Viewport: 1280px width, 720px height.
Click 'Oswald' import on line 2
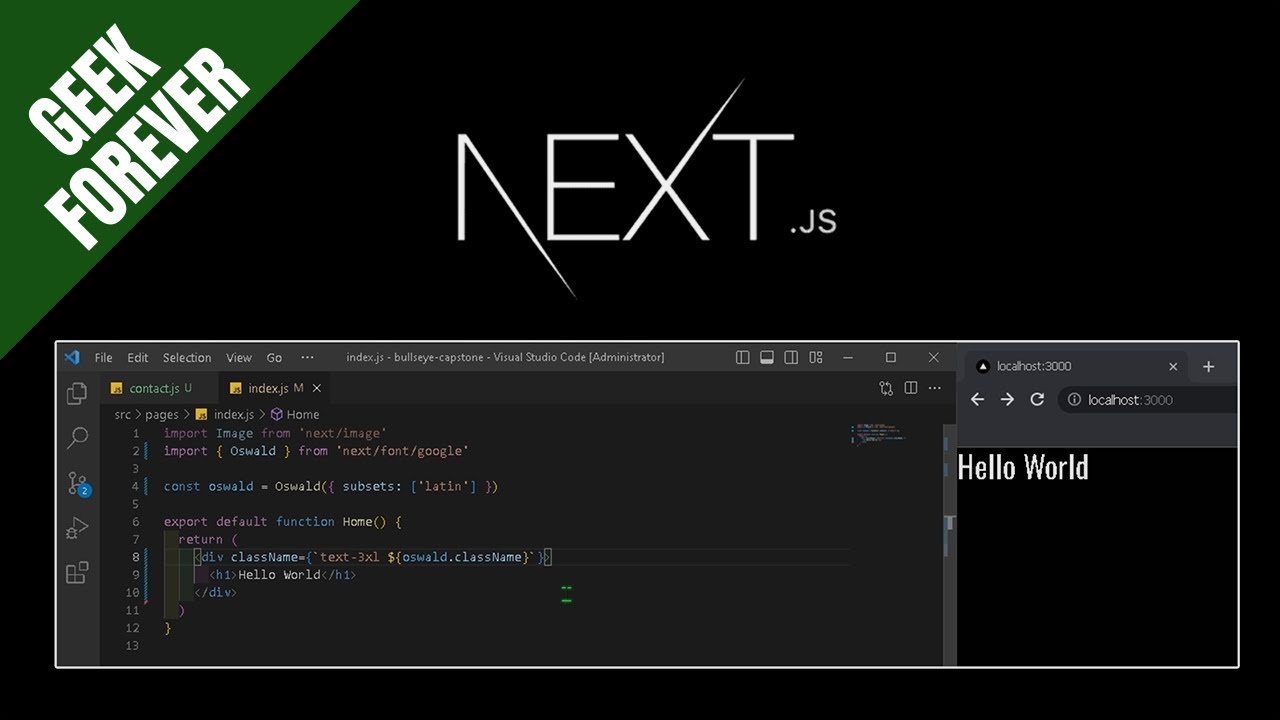tap(253, 451)
